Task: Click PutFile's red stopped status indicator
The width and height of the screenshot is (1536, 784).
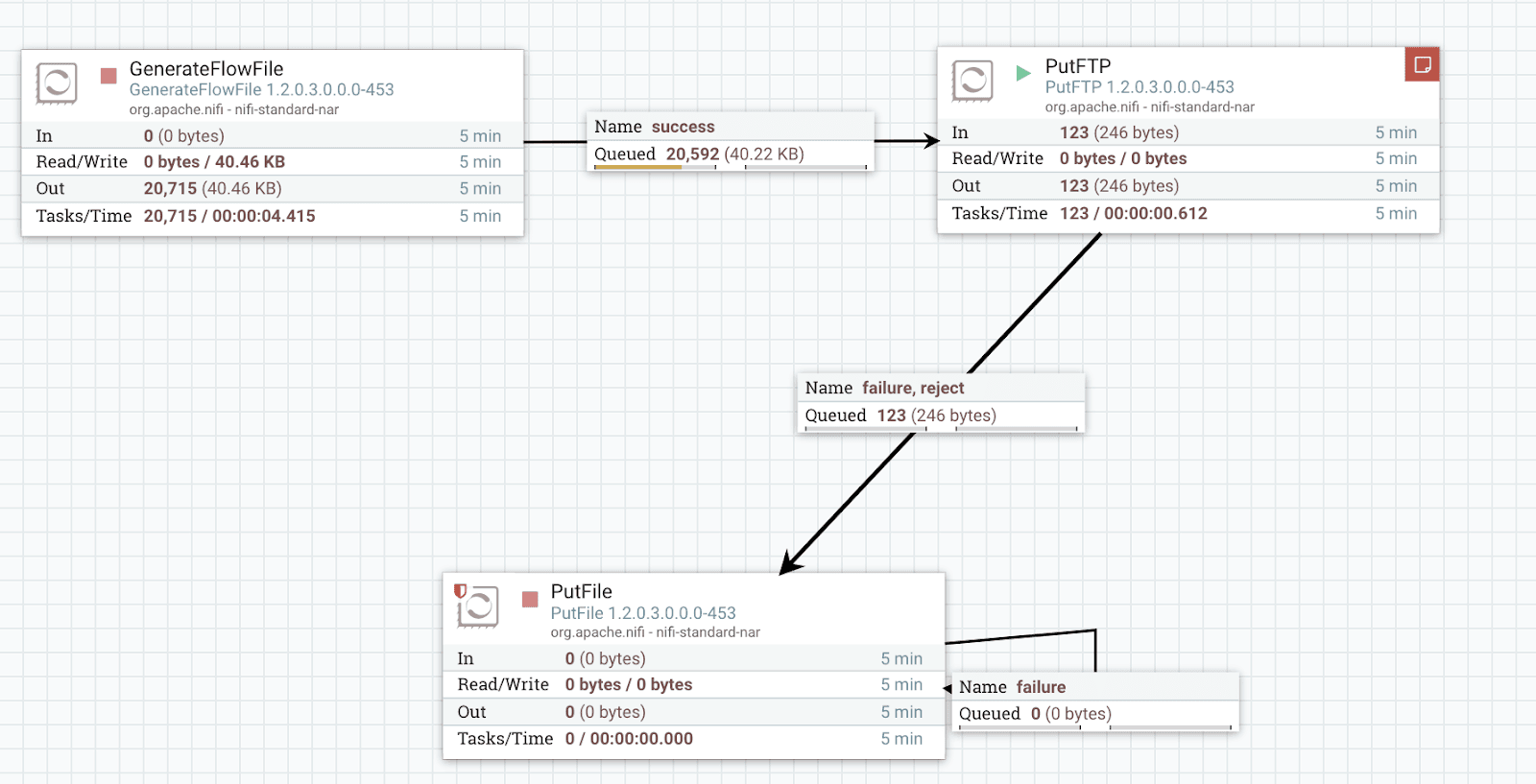Action: point(530,599)
